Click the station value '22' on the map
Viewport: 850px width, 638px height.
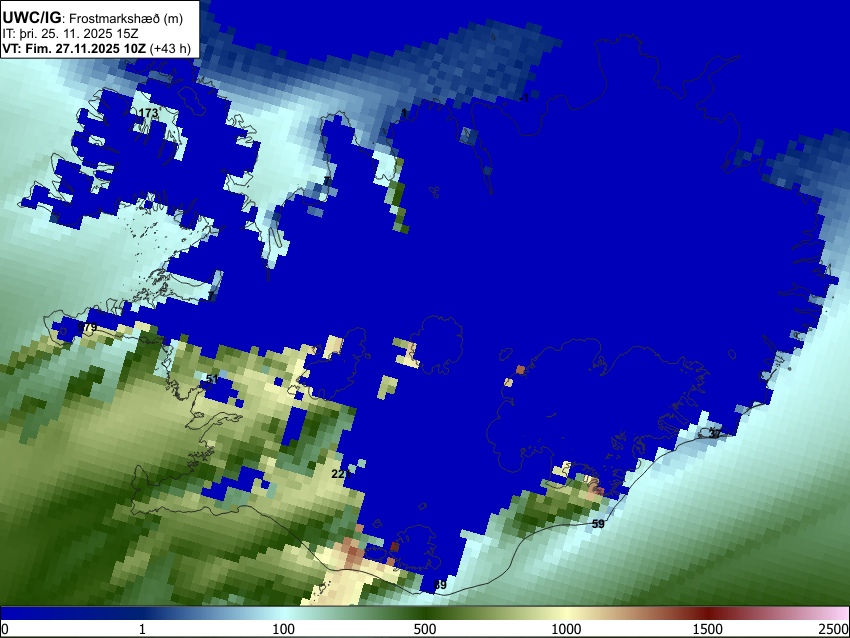338,474
